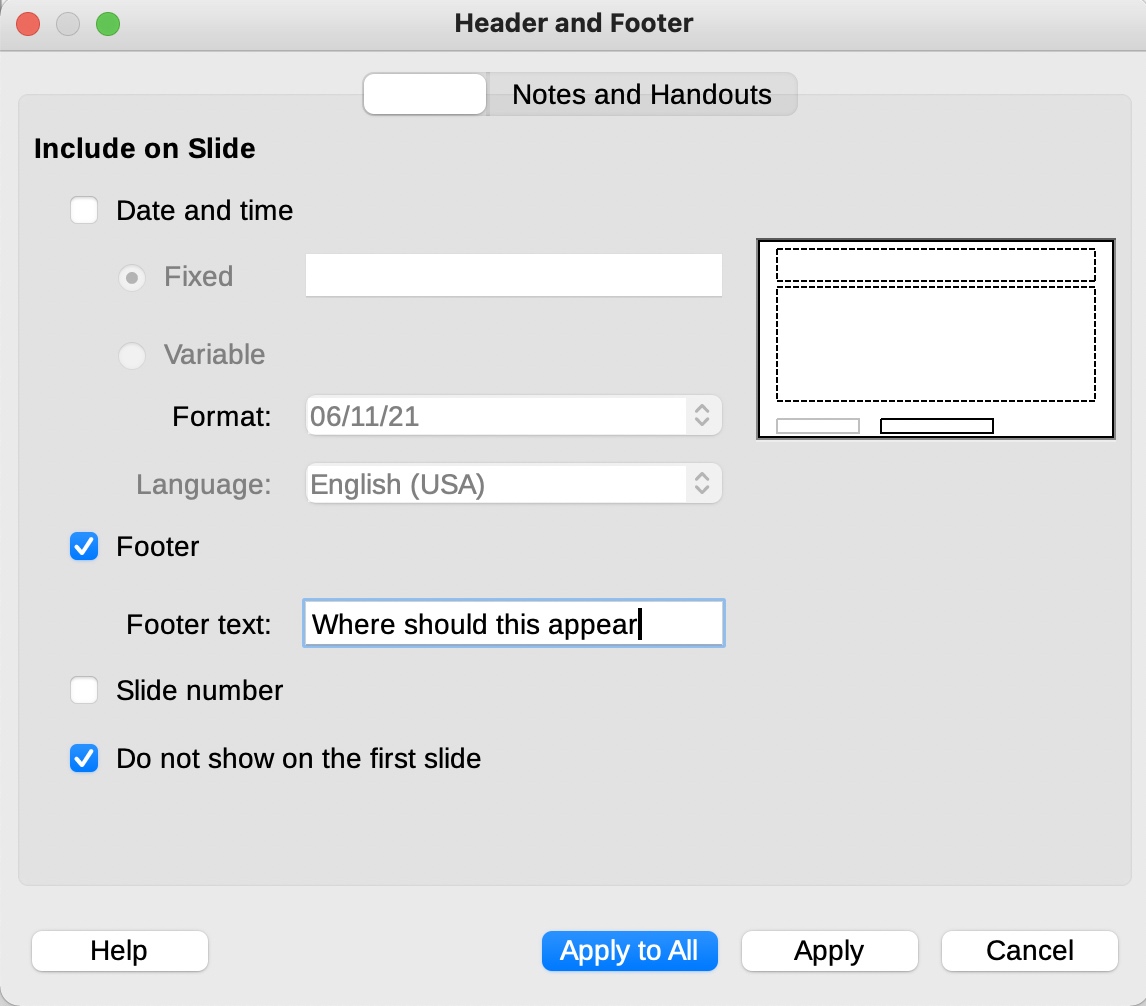Click Apply to All

[x=629, y=951]
